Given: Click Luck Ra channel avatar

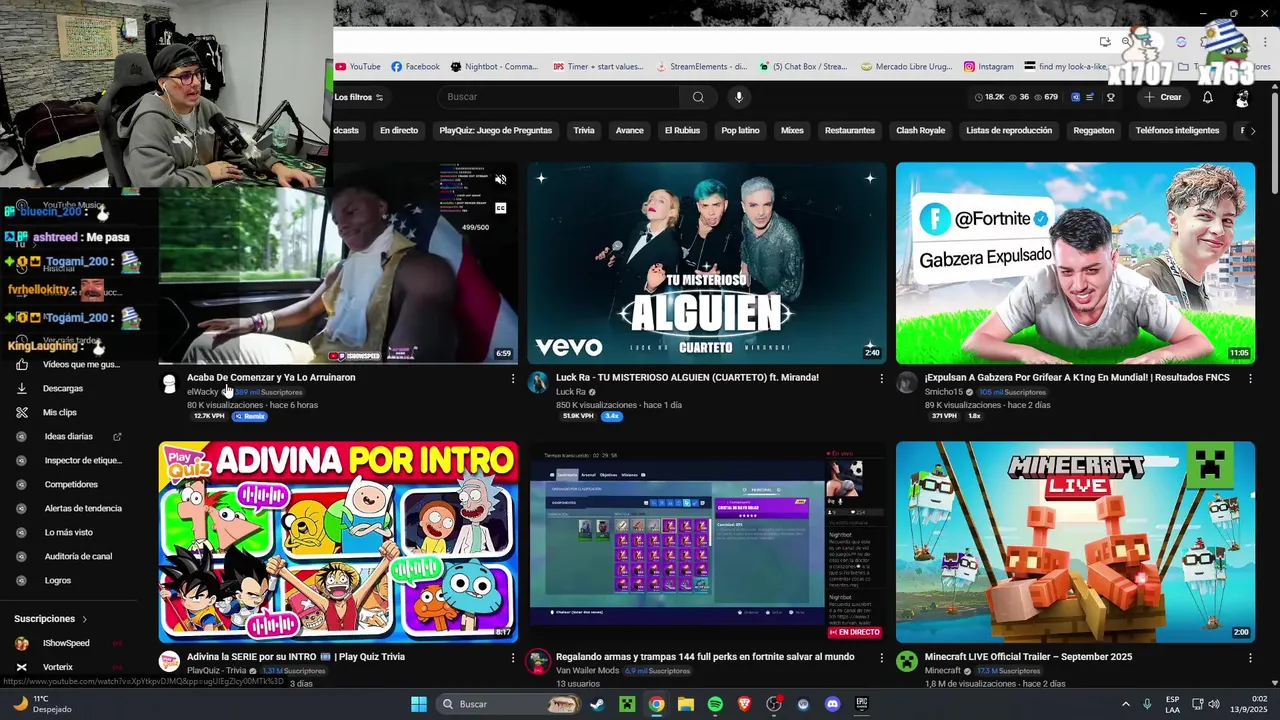Looking at the screenshot, I should coord(538,383).
